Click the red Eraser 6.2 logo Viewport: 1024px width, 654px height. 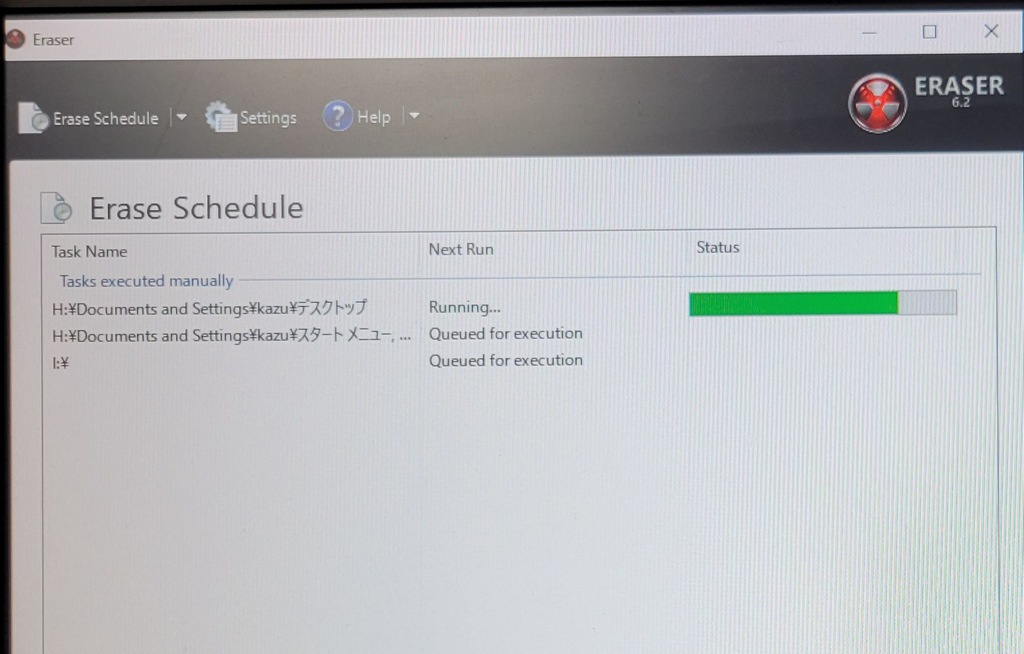[877, 104]
